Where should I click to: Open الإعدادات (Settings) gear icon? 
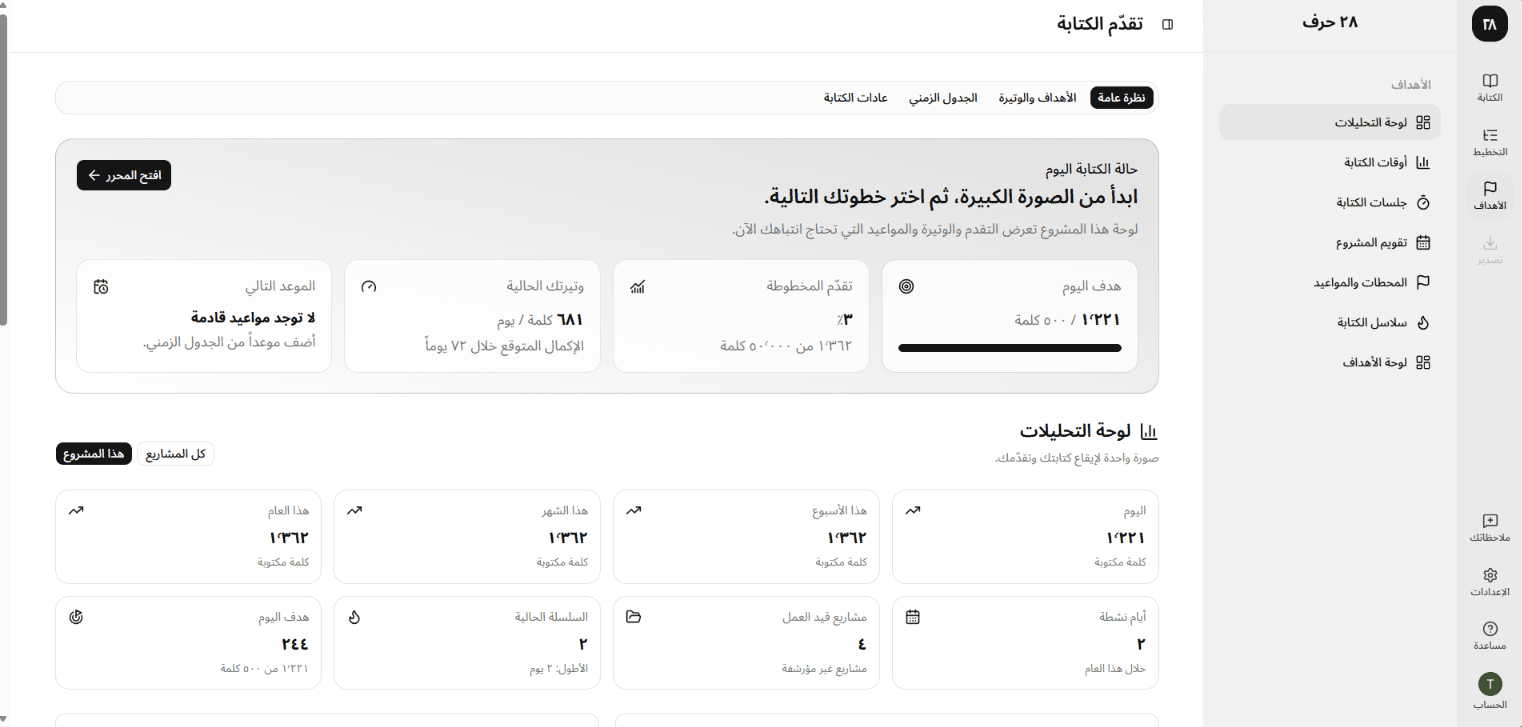point(1490,582)
